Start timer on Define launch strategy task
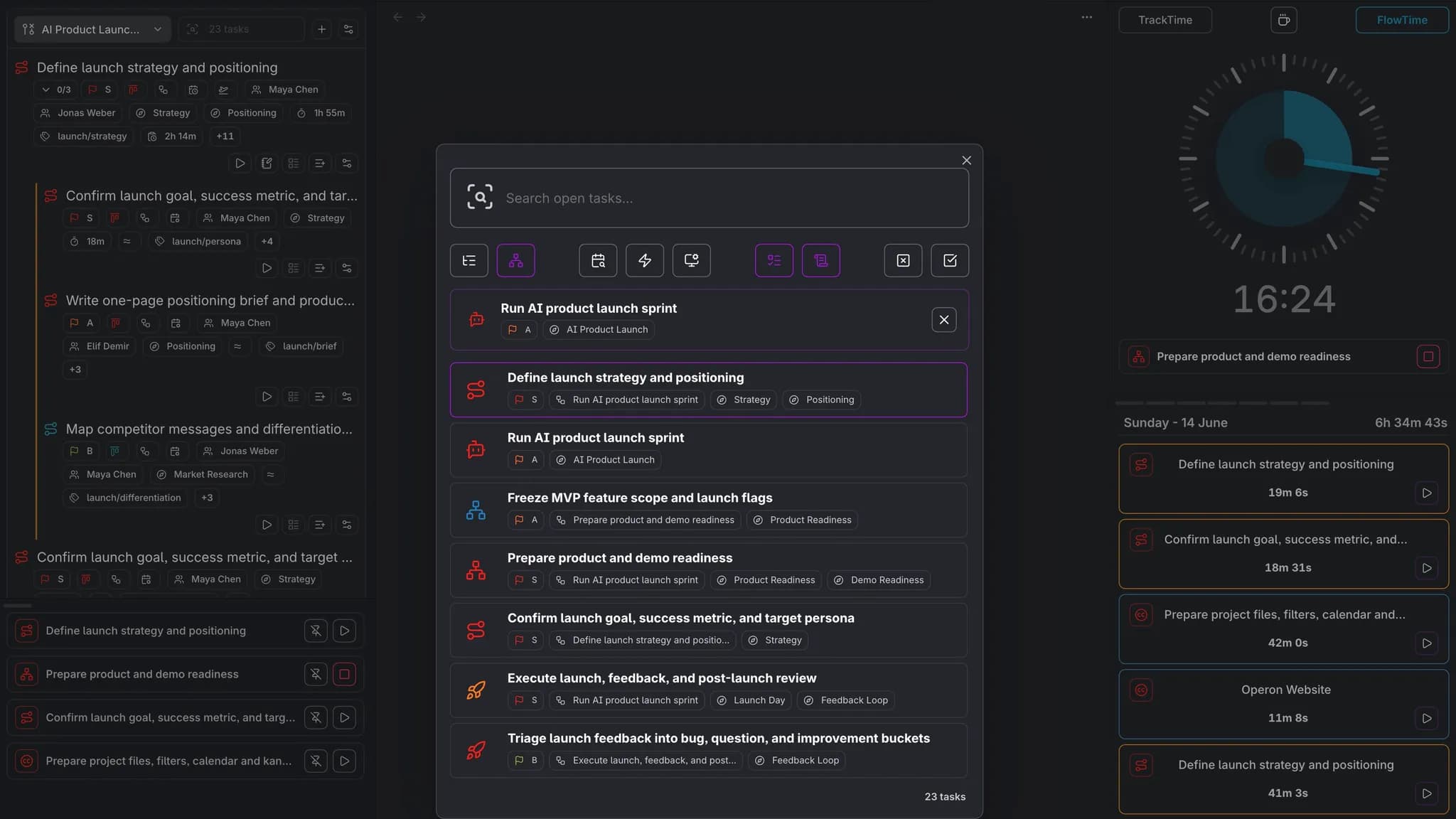 (x=240, y=164)
